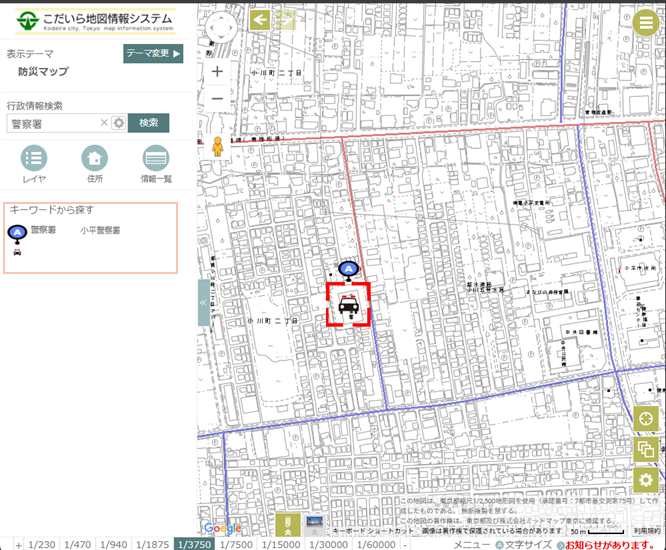
Task: Click the greyed forward arrow button
Action: coord(285,20)
